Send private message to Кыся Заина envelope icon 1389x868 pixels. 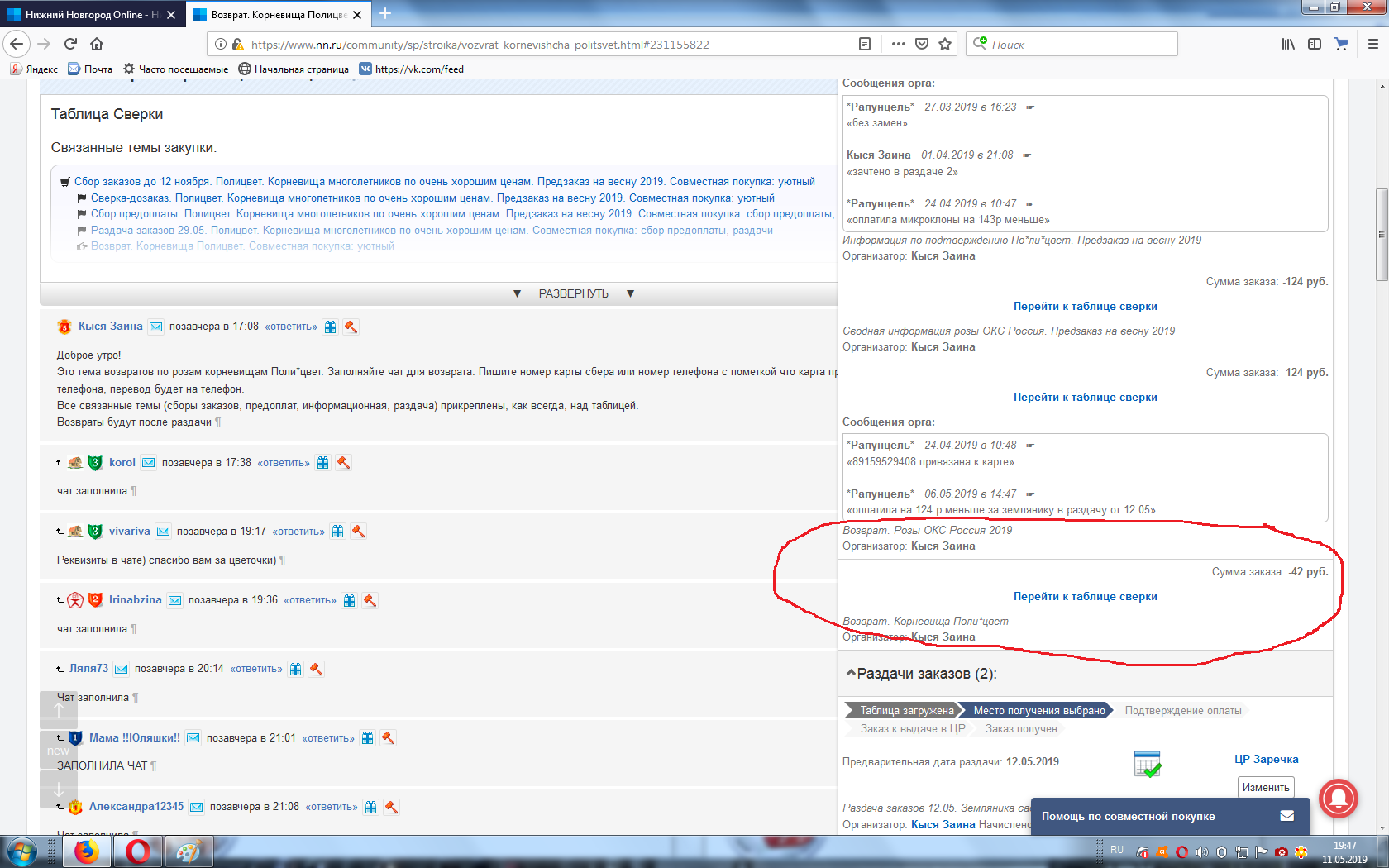[156, 327]
